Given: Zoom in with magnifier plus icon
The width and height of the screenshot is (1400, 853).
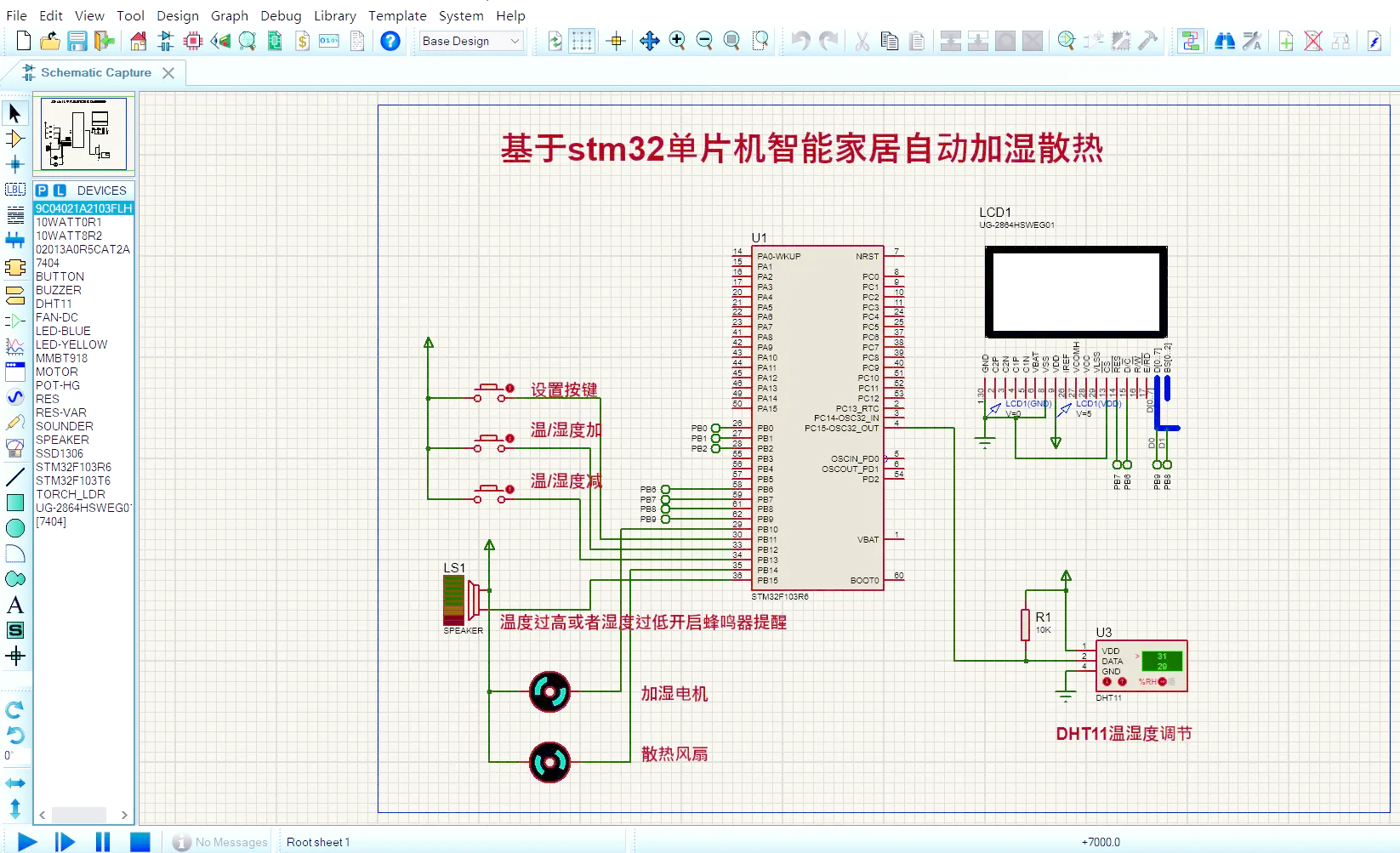Looking at the screenshot, I should (677, 41).
